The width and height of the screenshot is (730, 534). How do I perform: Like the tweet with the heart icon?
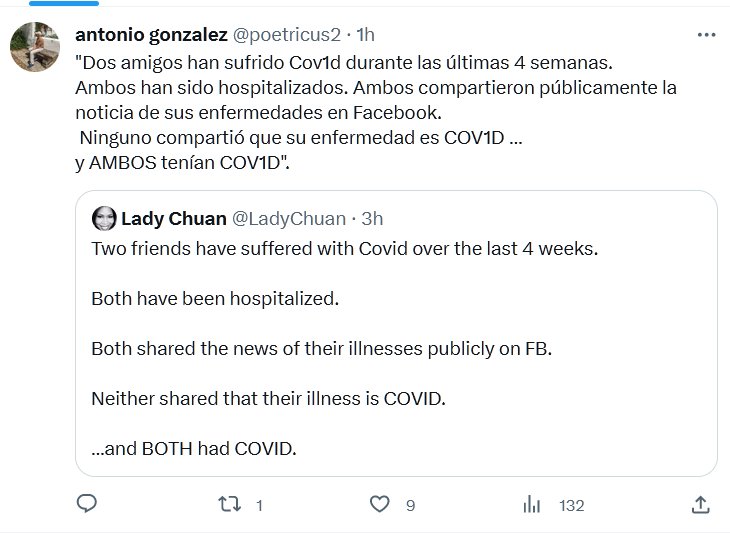(x=380, y=504)
